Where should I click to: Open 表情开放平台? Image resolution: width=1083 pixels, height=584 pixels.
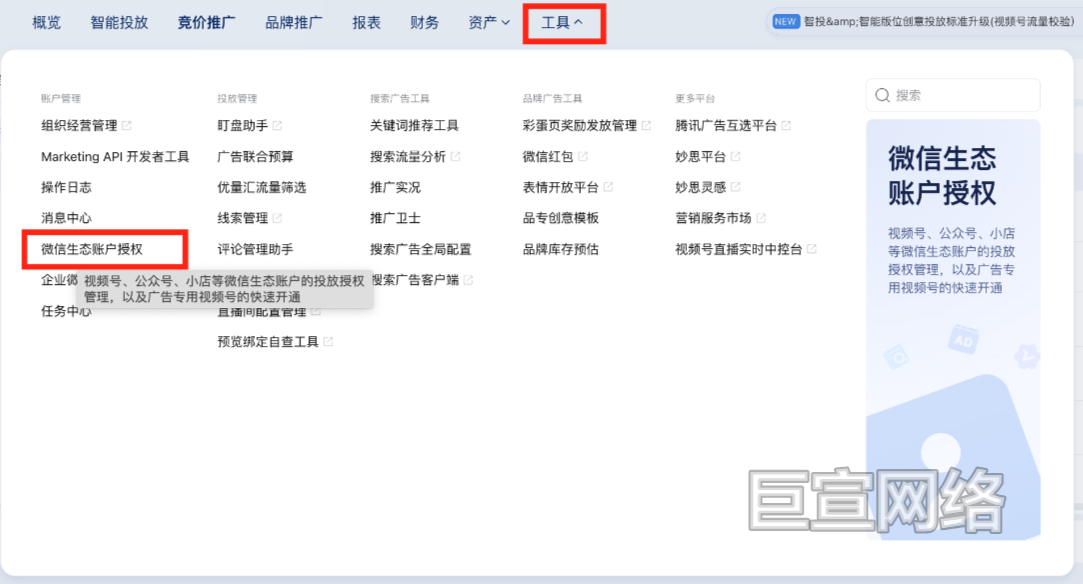[560, 187]
